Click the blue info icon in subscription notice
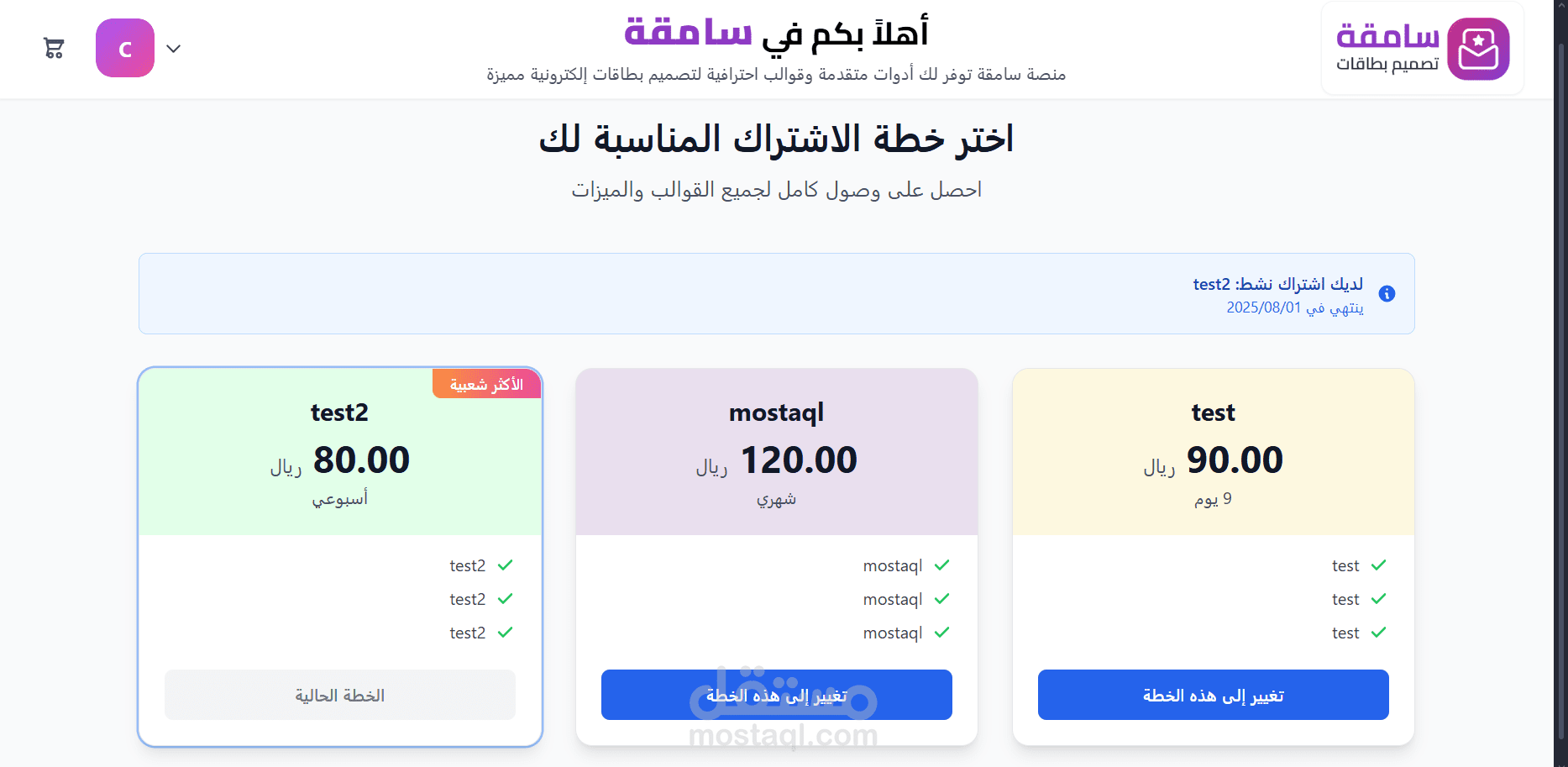This screenshot has width=1568, height=767. (x=1387, y=293)
